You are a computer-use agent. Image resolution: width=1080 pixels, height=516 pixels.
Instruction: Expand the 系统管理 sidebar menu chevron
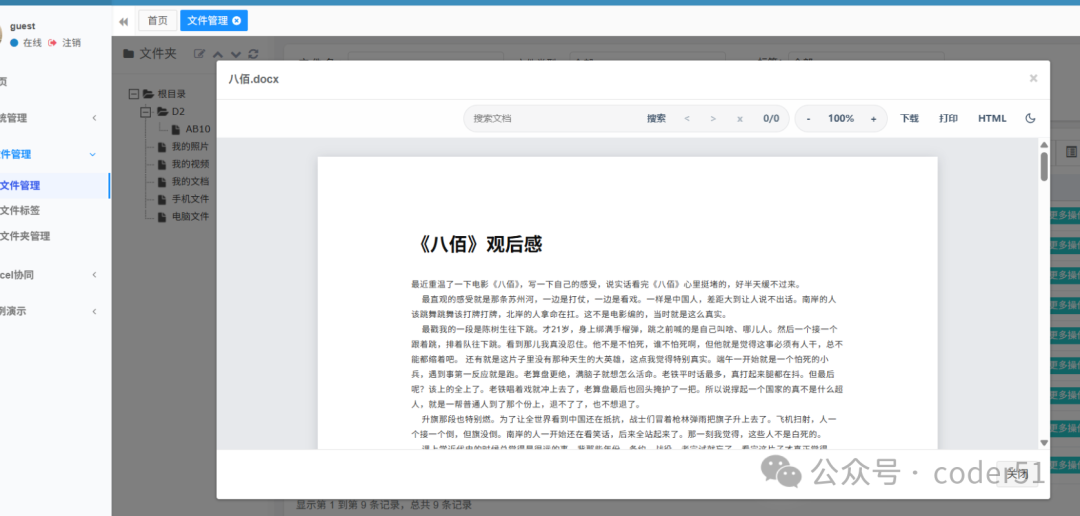[x=94, y=118]
